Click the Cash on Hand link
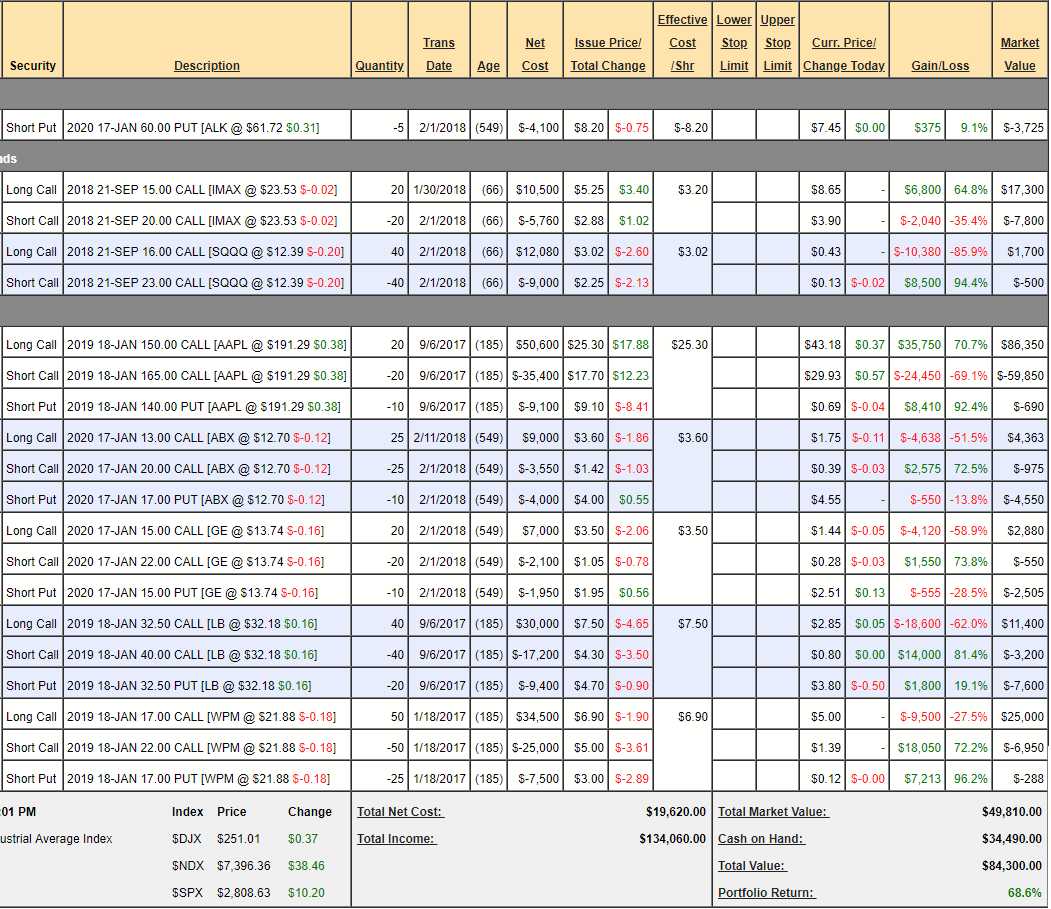1051x909 pixels. pos(761,839)
